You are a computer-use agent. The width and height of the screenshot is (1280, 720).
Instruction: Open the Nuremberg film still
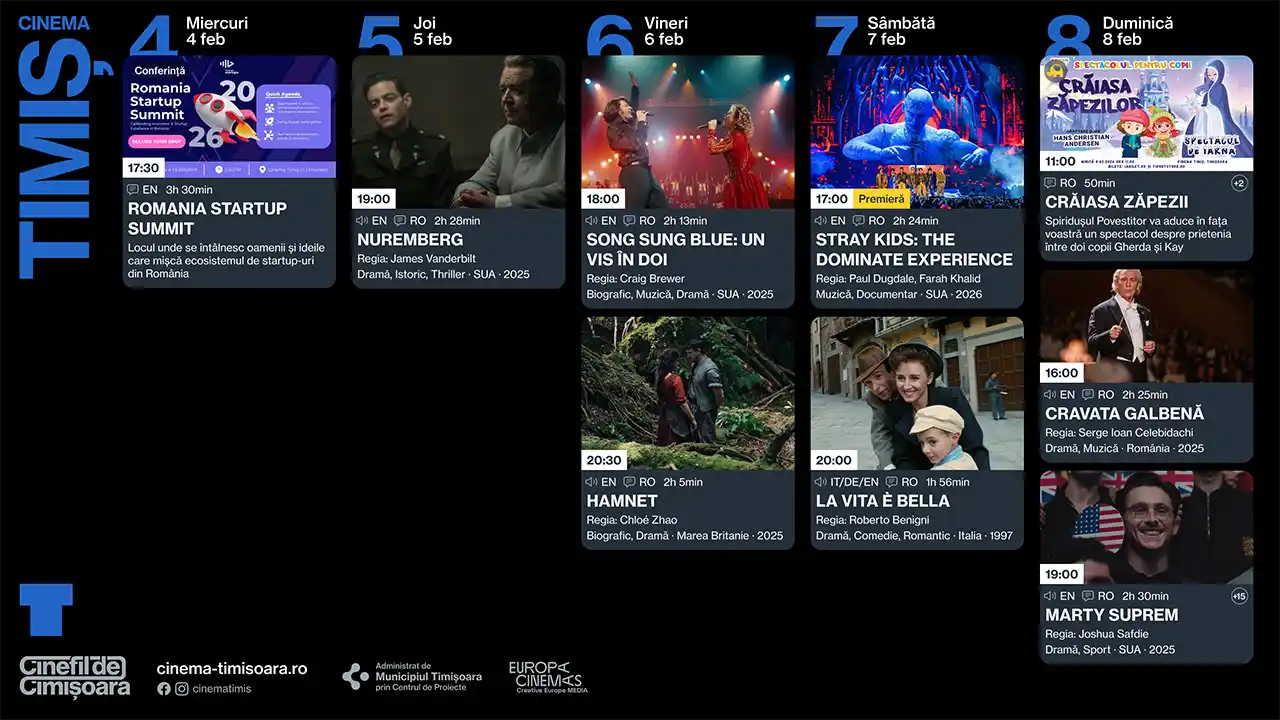coord(458,131)
